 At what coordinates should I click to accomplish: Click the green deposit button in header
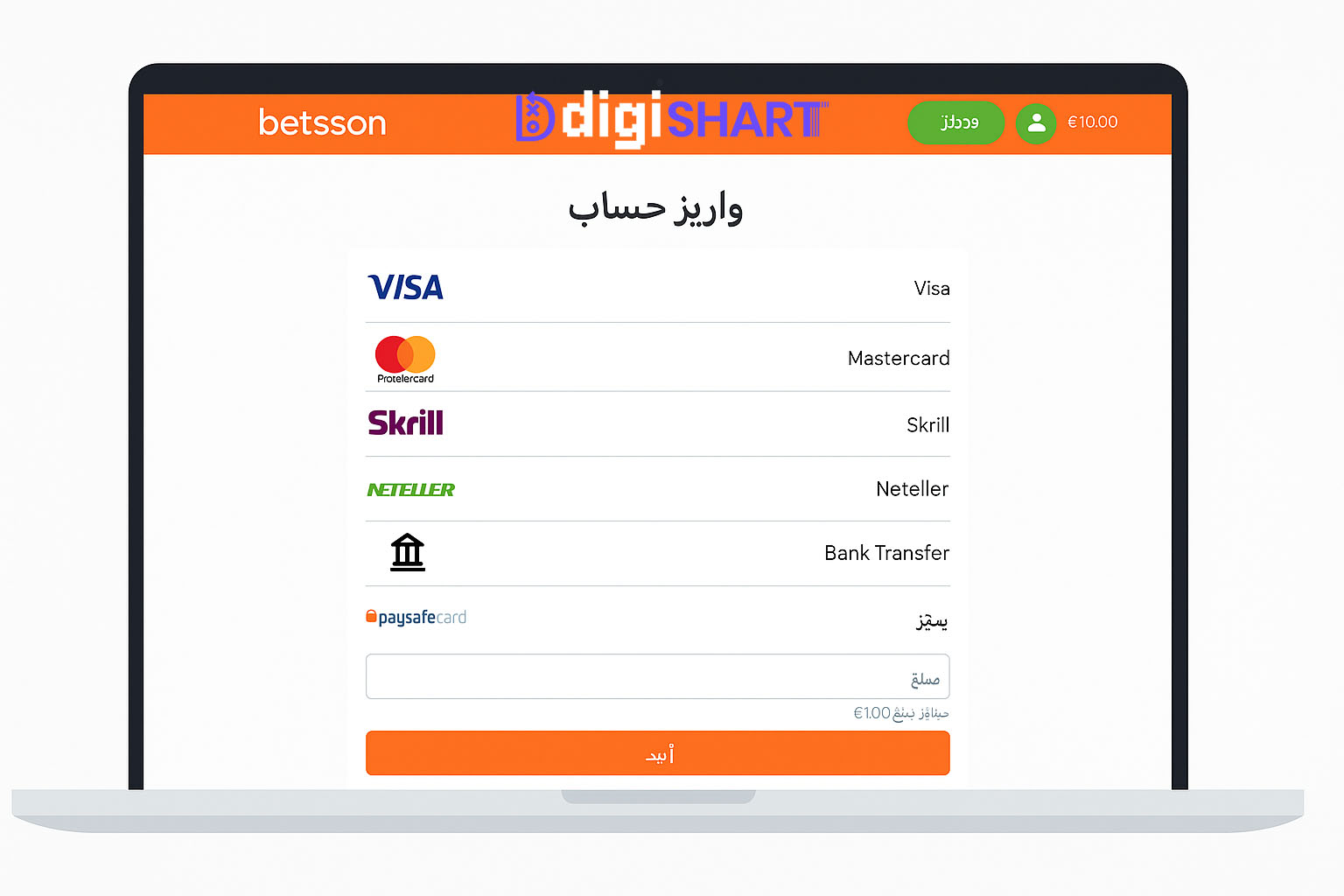(x=956, y=122)
